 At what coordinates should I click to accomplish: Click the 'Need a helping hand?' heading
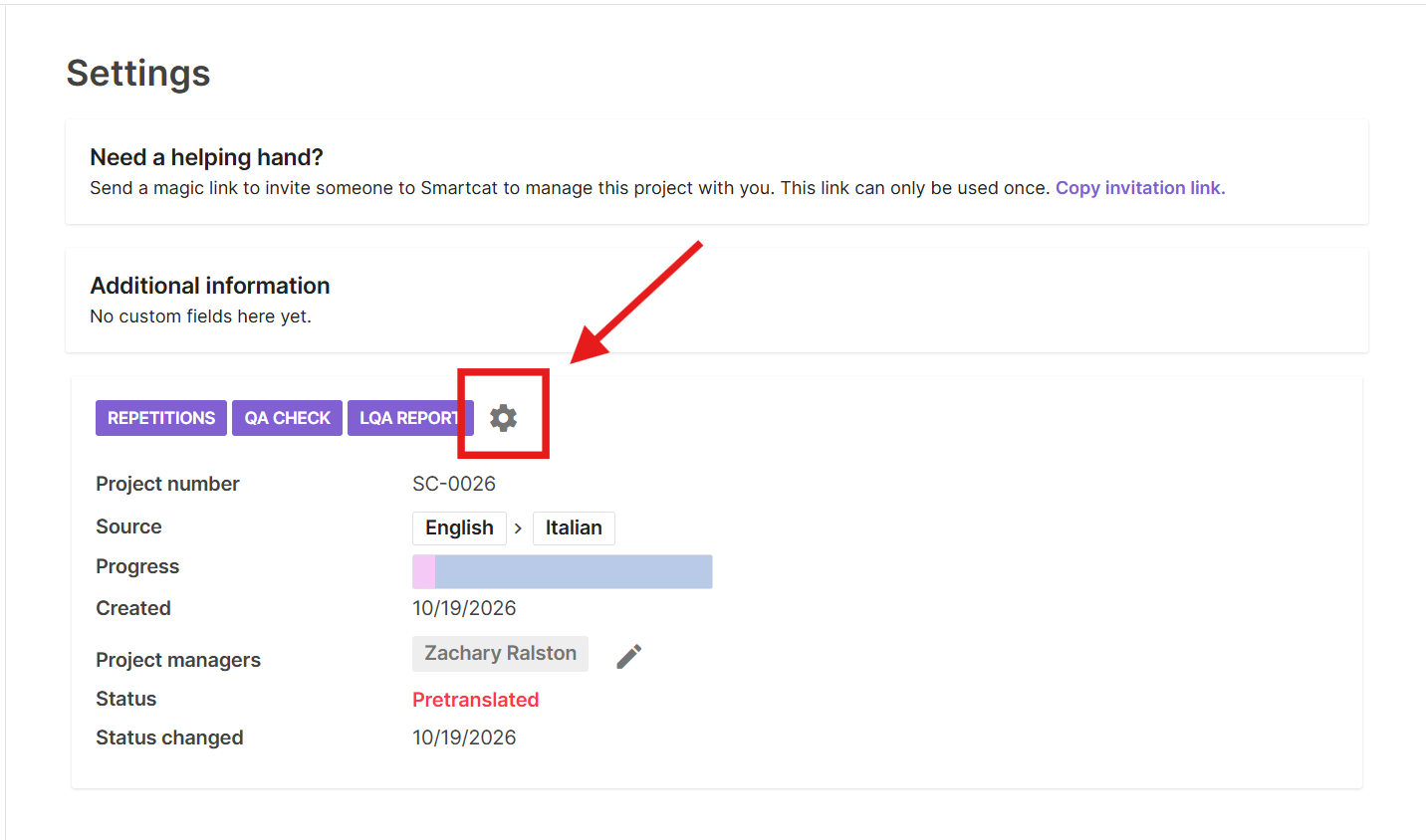tap(206, 157)
